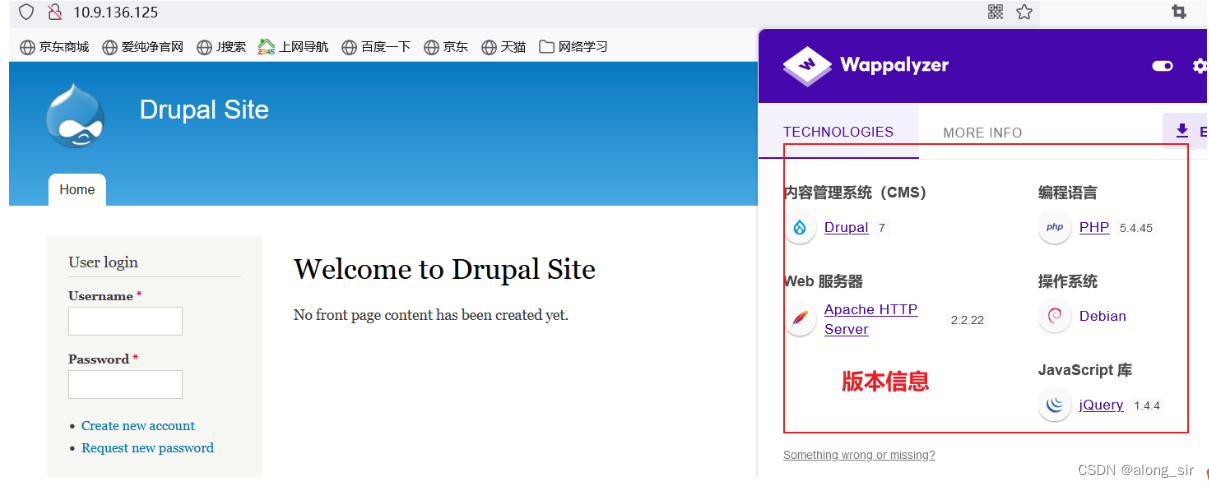Click the crop screenshot toolbar icon

(x=1178, y=12)
